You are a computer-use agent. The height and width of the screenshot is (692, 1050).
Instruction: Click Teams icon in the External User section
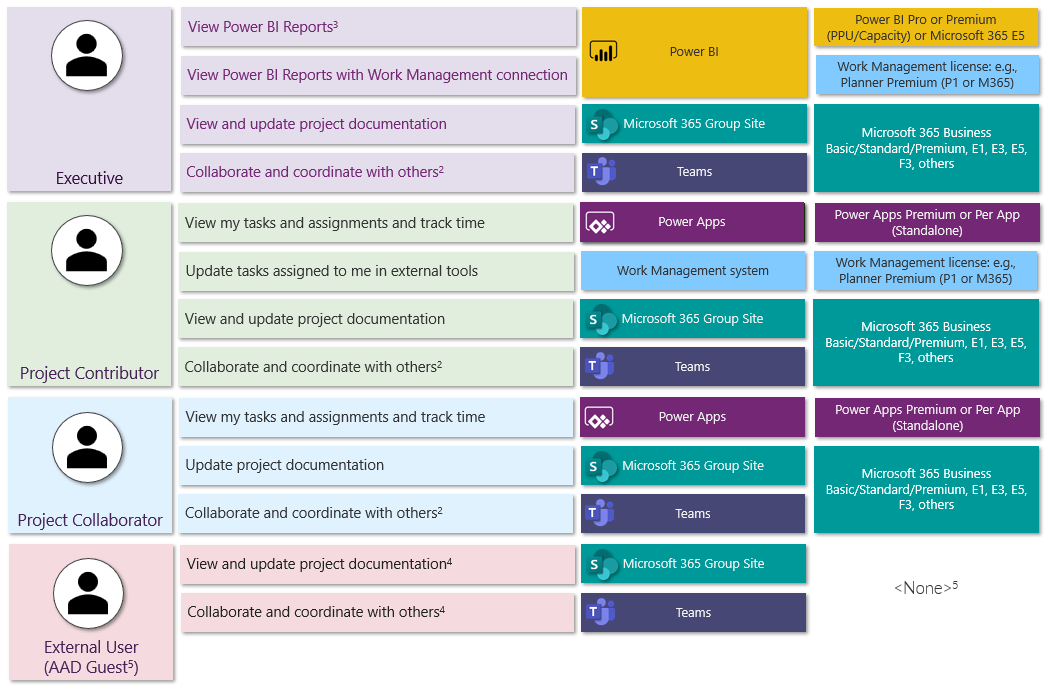[x=602, y=613]
